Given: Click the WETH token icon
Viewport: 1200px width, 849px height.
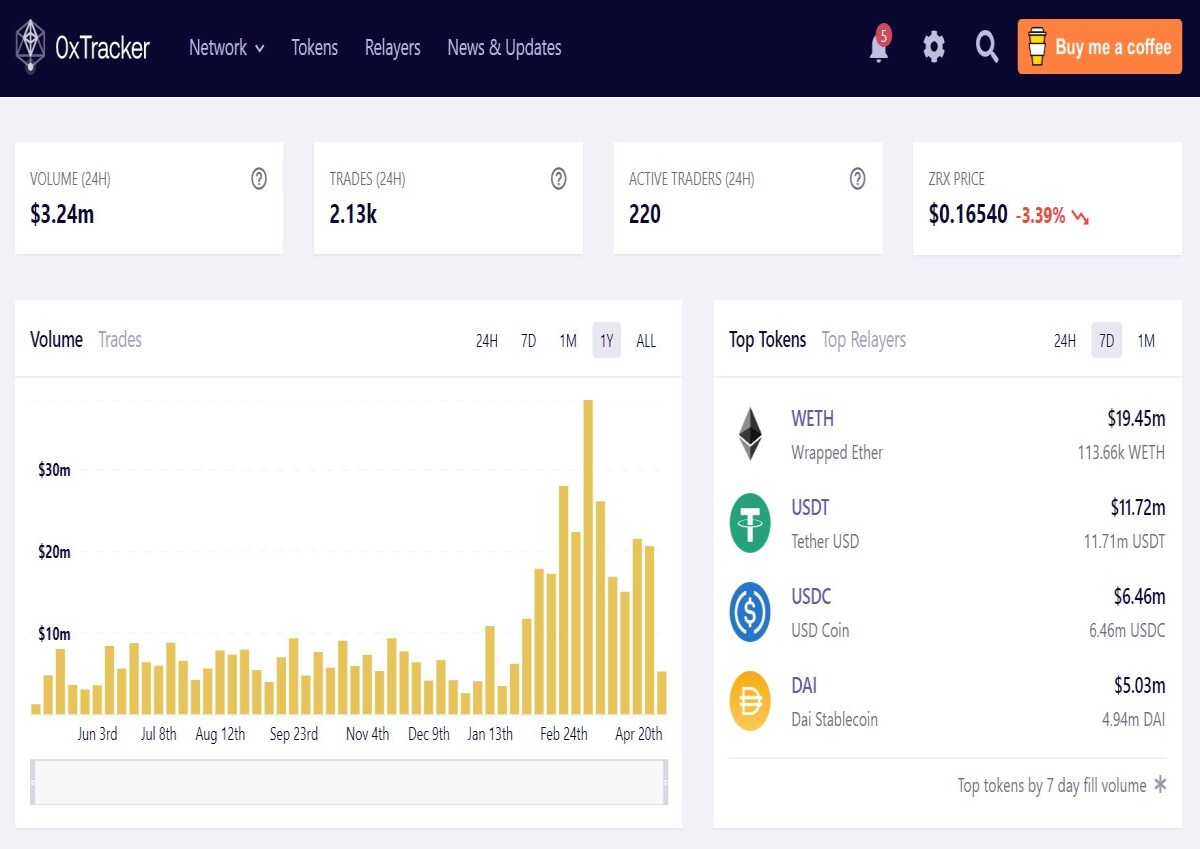Looking at the screenshot, I should 750,434.
